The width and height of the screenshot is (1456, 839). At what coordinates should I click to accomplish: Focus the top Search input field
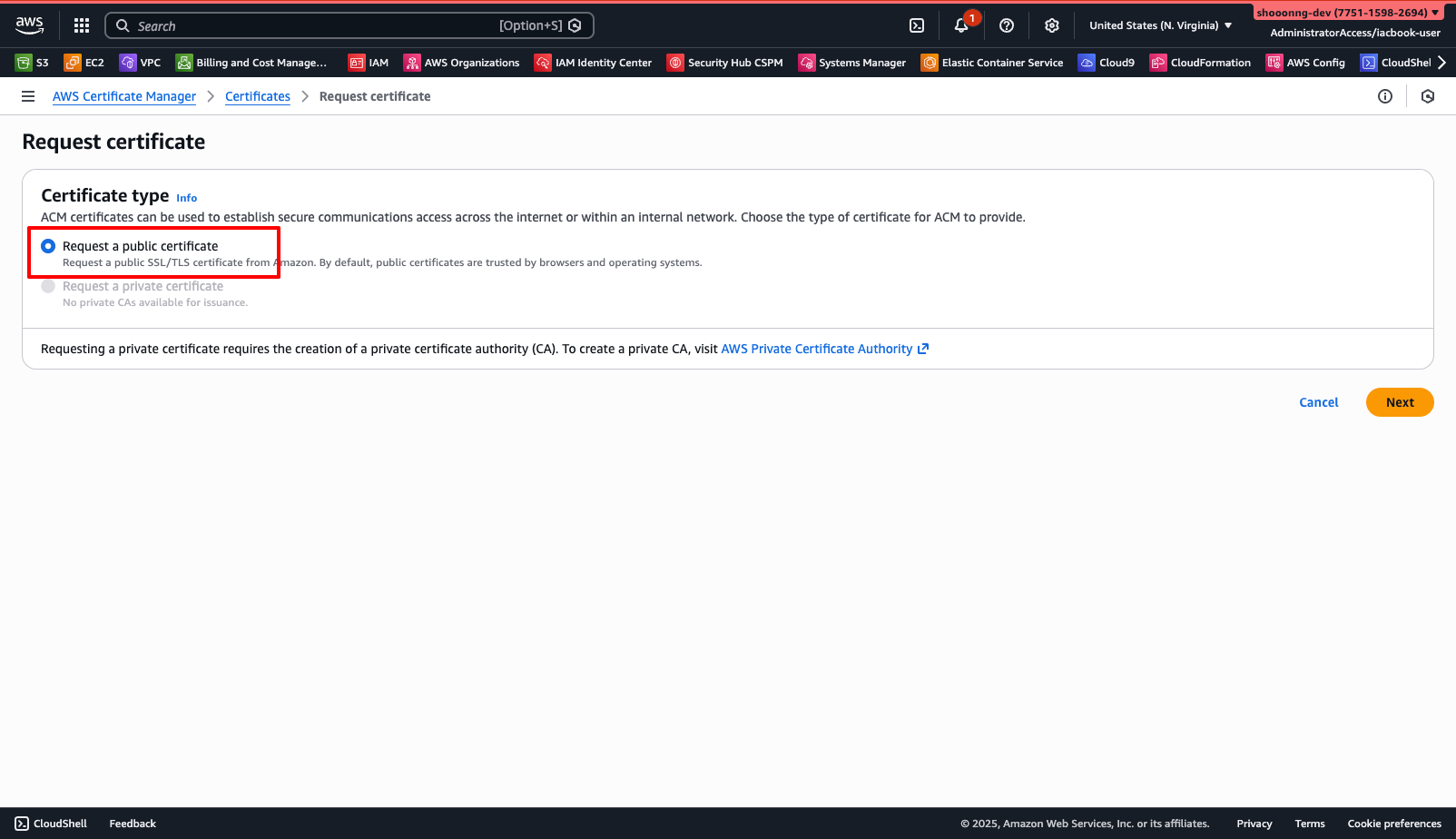tap(349, 25)
